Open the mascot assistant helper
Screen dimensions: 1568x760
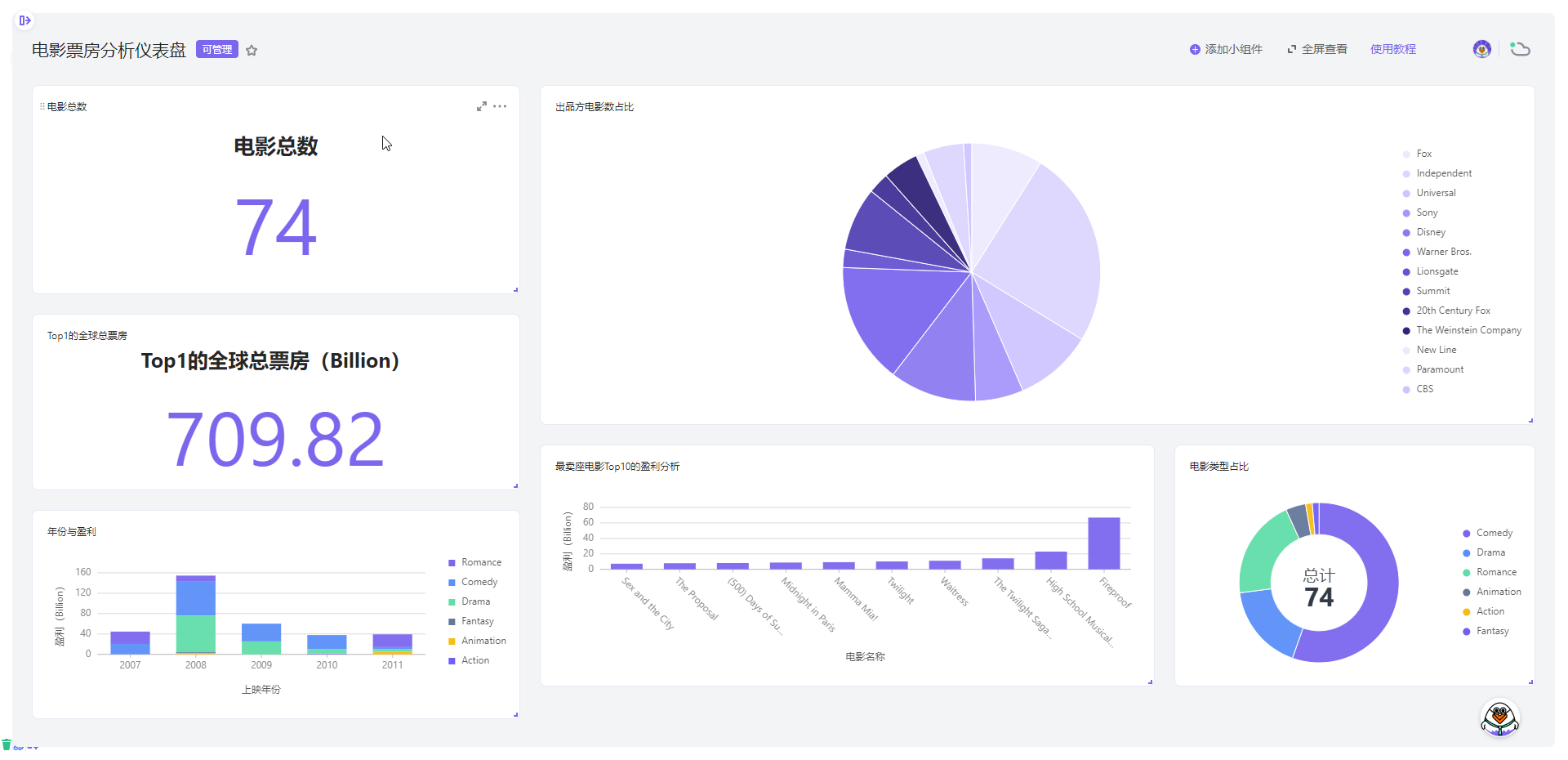pos(1499,719)
